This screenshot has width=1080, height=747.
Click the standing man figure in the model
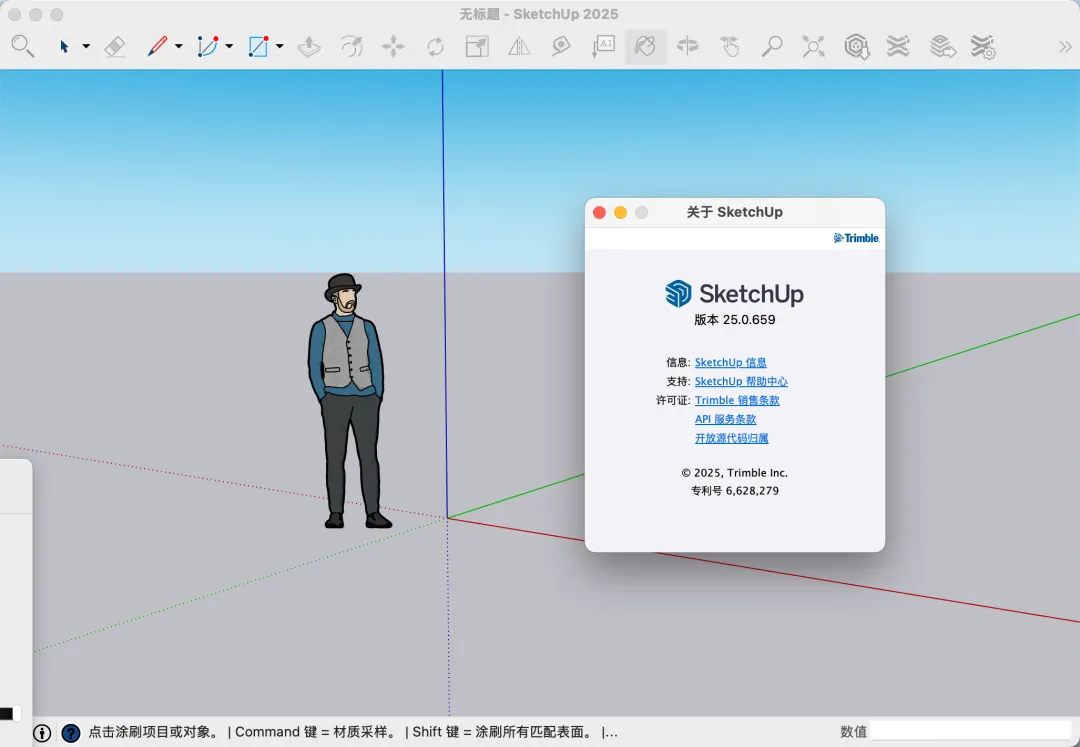350,401
